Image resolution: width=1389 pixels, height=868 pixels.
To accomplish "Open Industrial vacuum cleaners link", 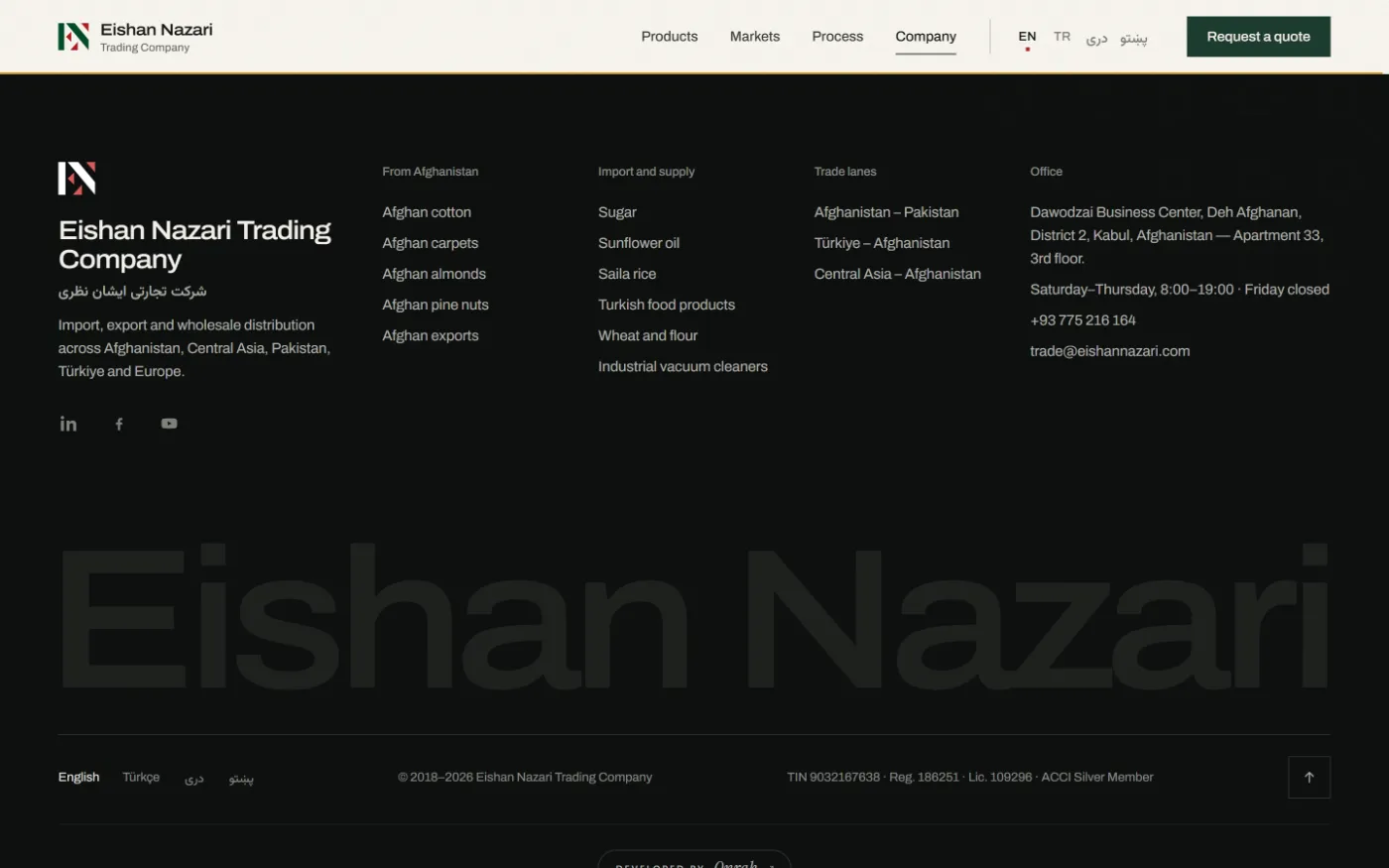I will [683, 366].
